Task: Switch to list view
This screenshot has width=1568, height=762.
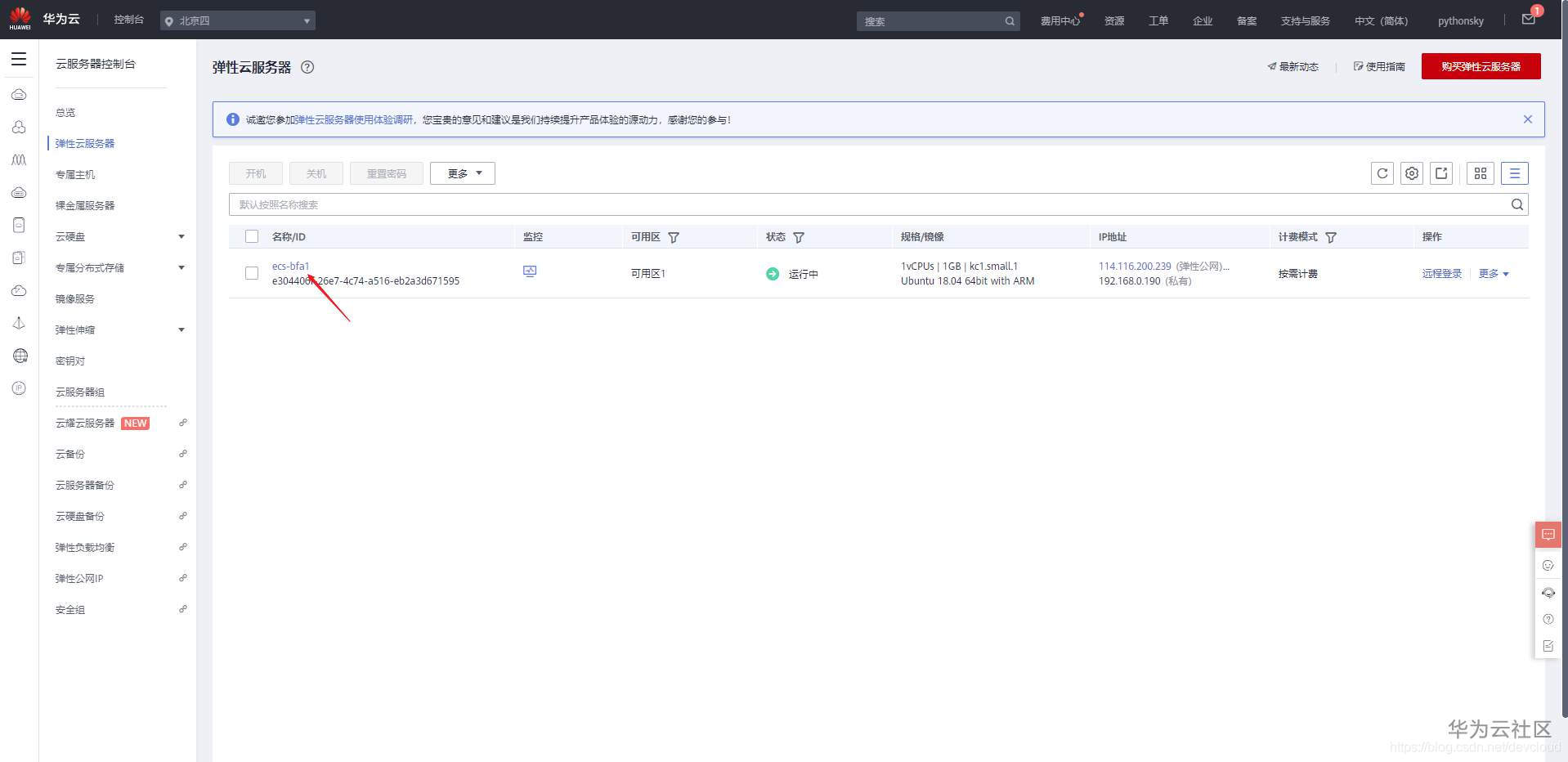Action: point(1515,173)
